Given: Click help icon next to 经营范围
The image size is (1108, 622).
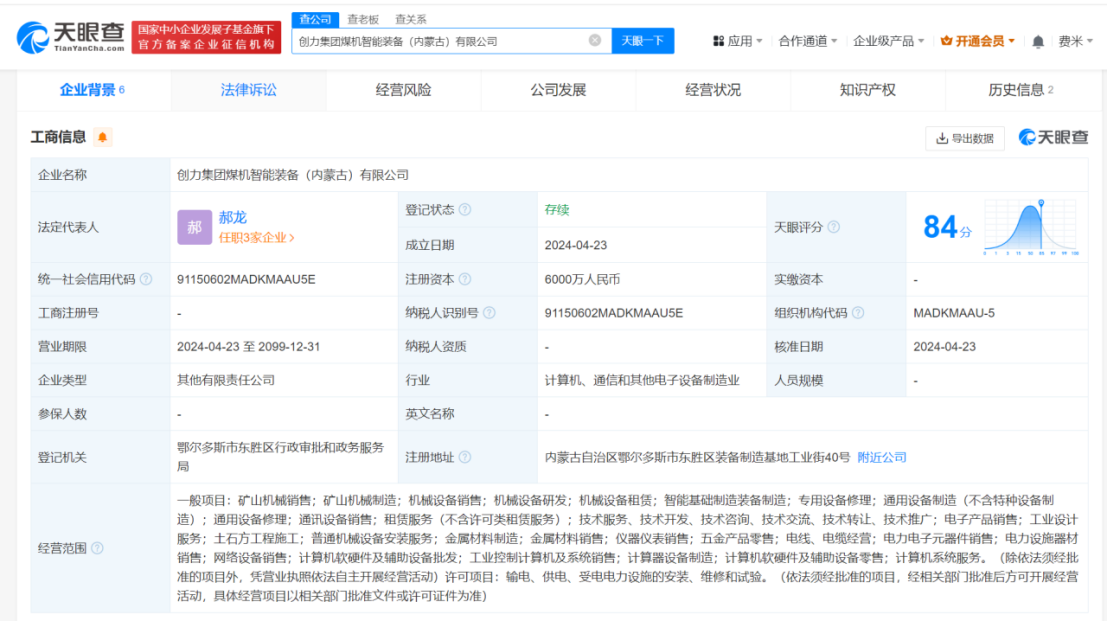Looking at the screenshot, I should pyautogui.click(x=98, y=548).
